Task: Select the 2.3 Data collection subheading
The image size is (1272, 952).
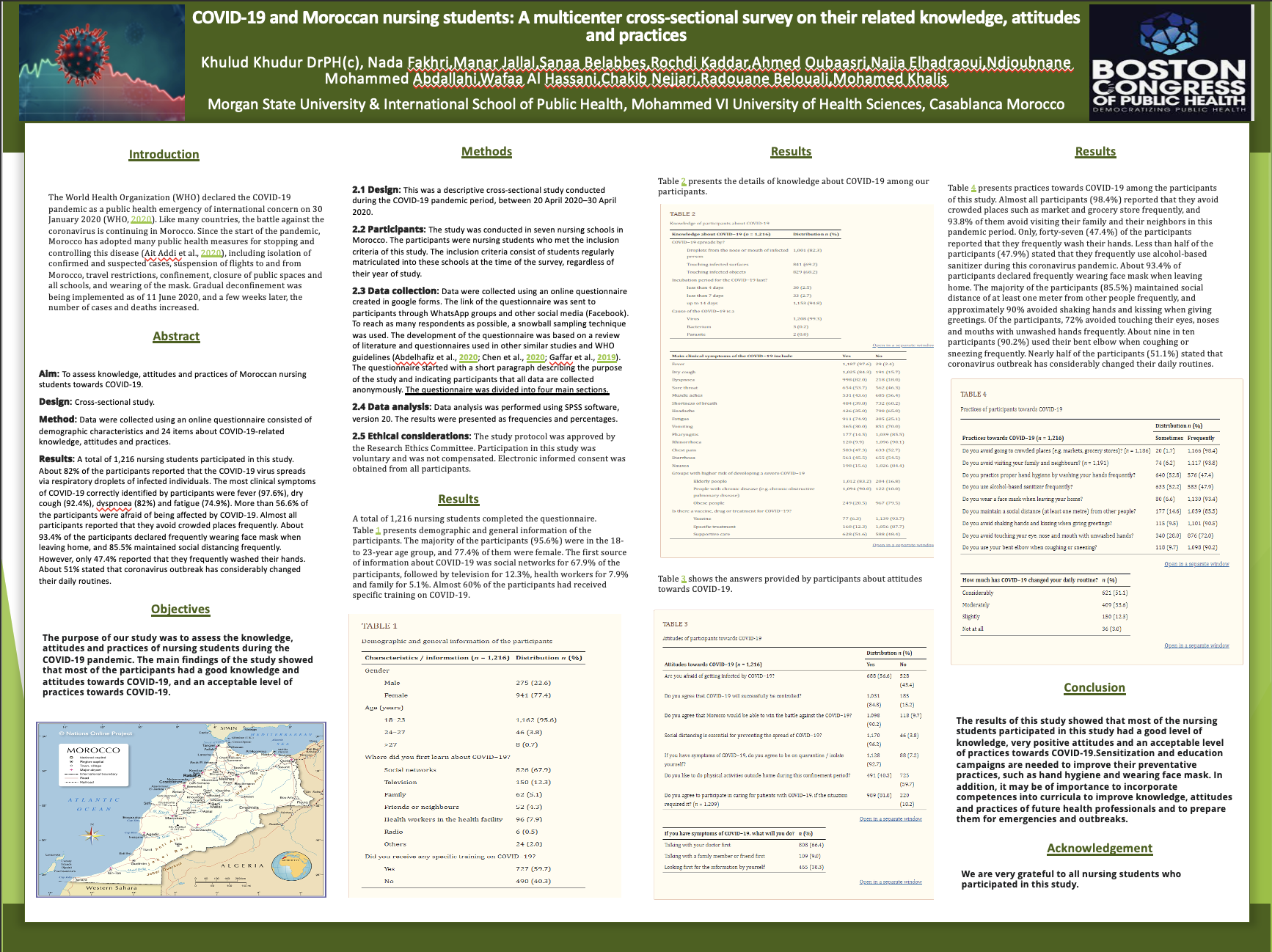Action: pyautogui.click(x=395, y=290)
